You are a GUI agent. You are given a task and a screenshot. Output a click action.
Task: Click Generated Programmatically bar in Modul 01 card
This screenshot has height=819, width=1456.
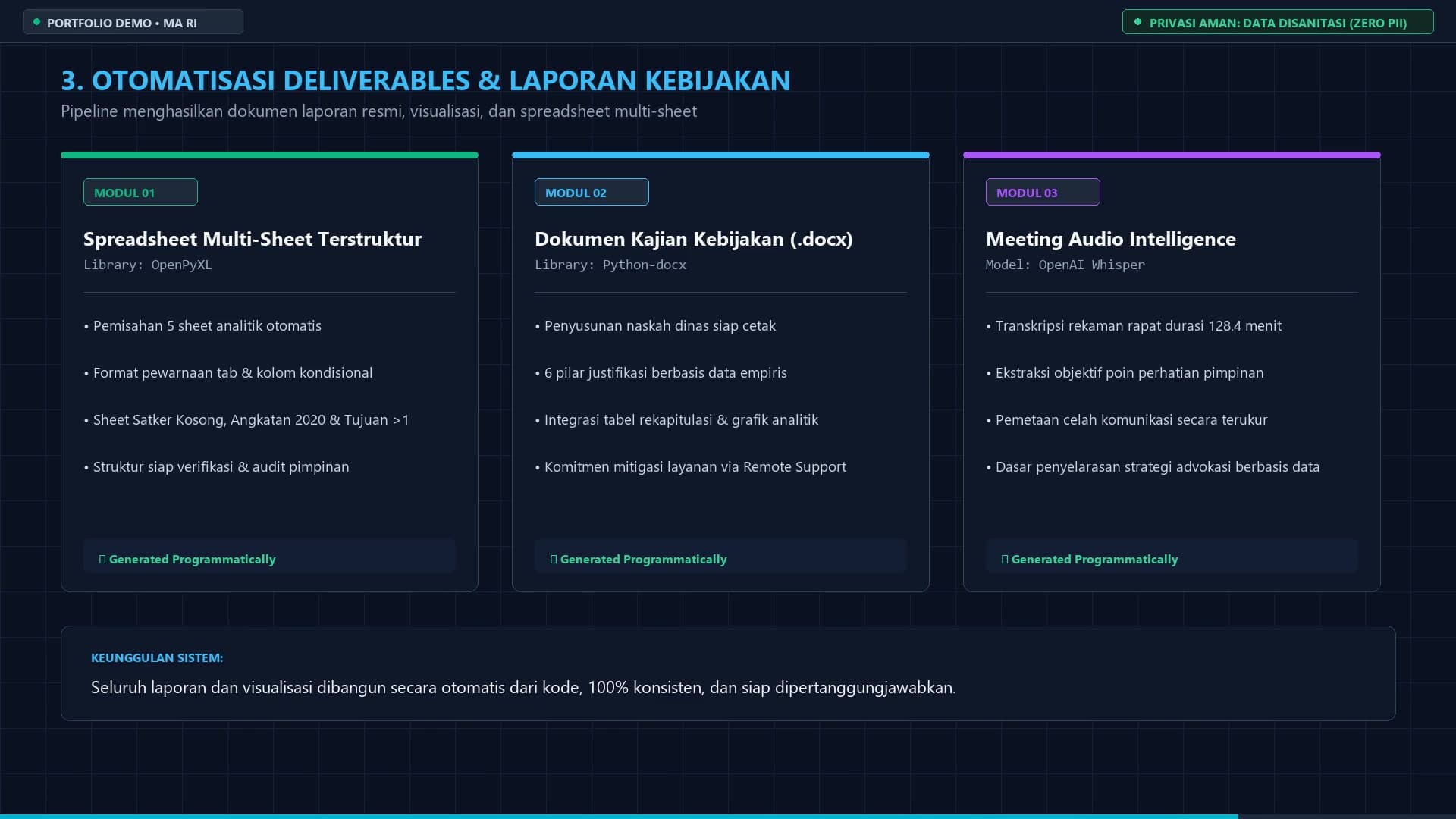point(269,556)
